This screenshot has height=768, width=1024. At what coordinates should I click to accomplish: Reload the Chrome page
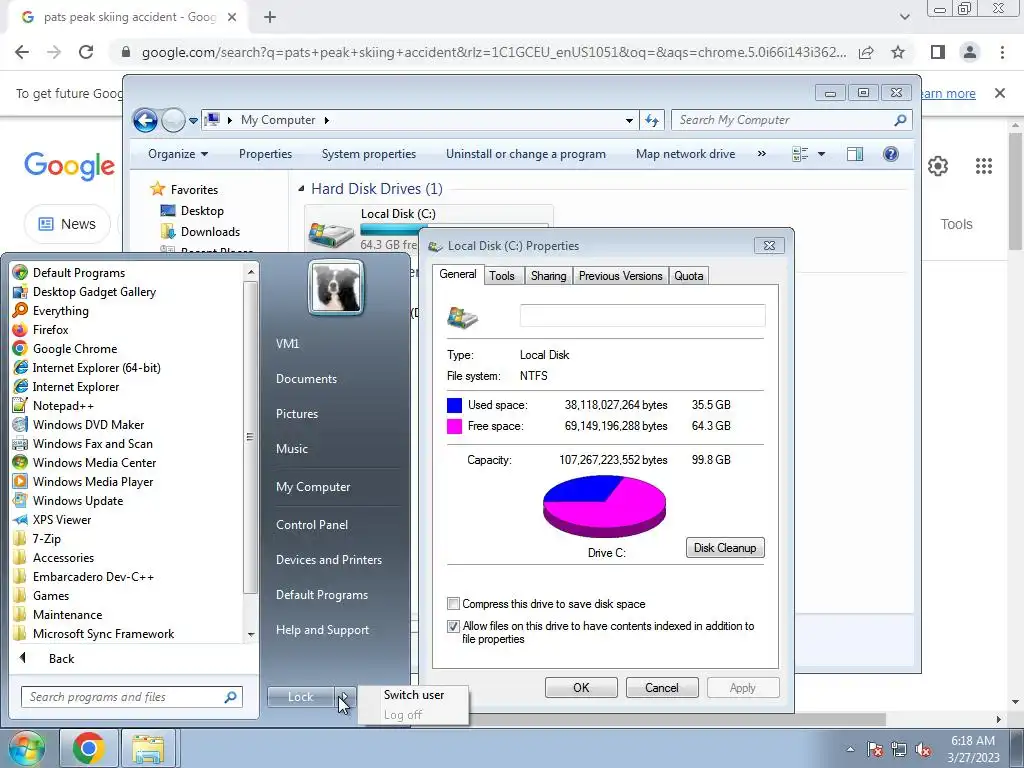[x=86, y=52]
